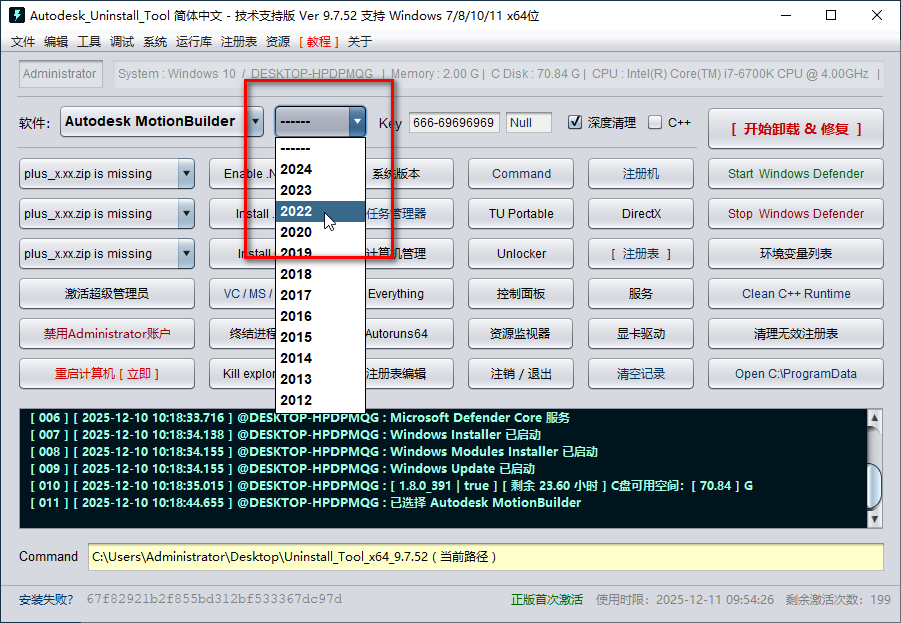The image size is (901, 623).
Task: Click Stop Windows Defender button
Action: click(795, 214)
